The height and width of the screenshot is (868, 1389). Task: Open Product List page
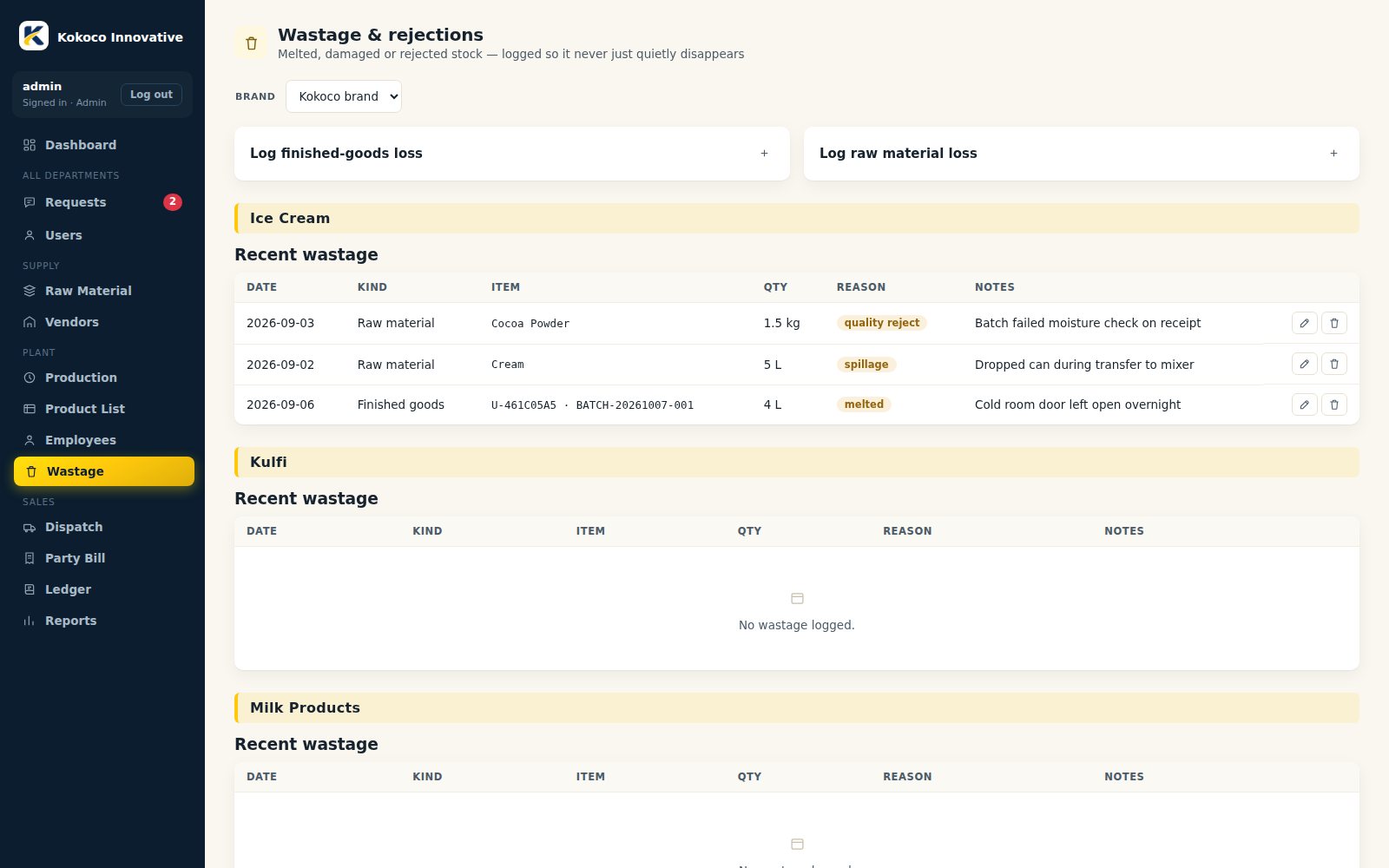(103, 409)
